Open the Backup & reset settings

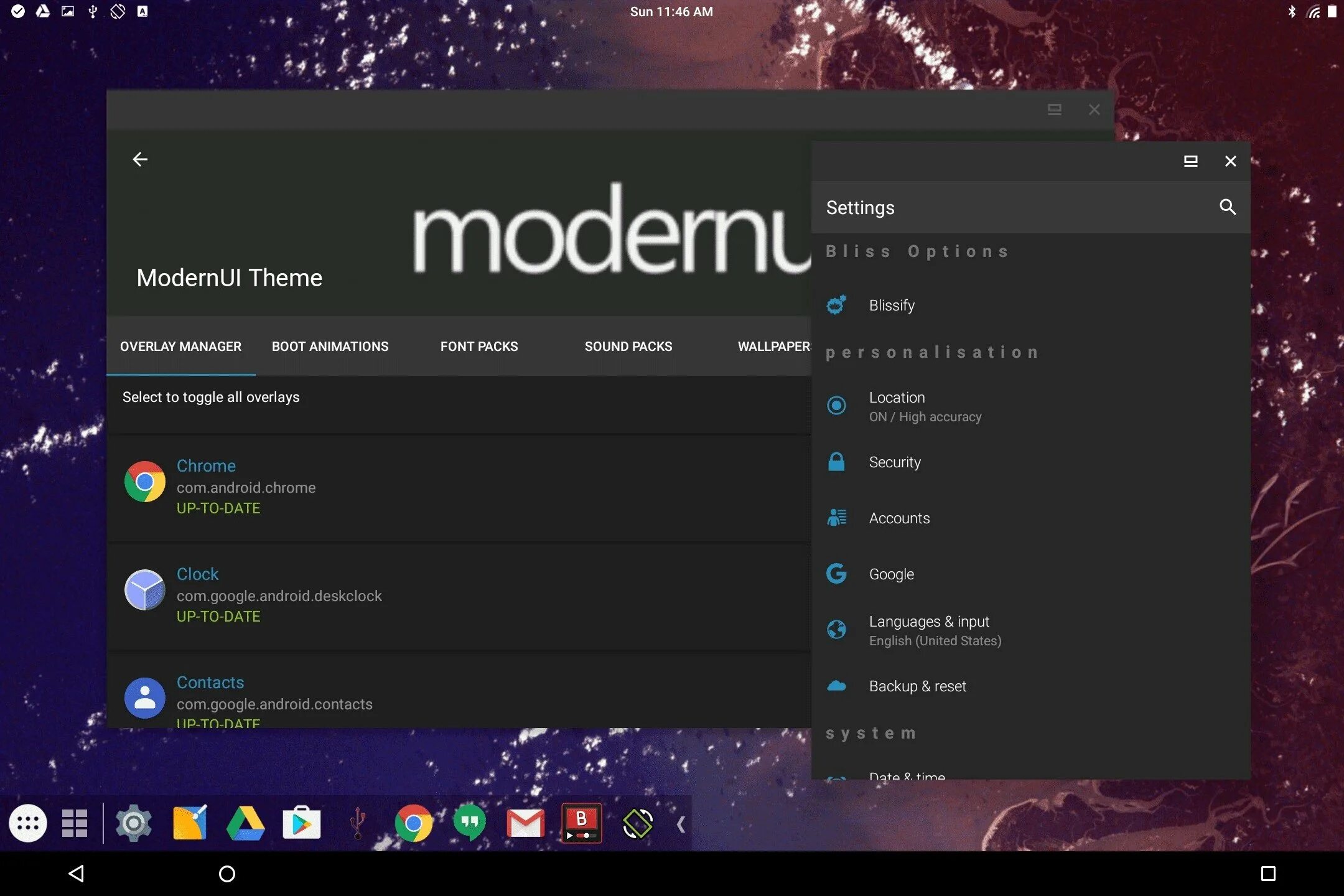(x=917, y=686)
